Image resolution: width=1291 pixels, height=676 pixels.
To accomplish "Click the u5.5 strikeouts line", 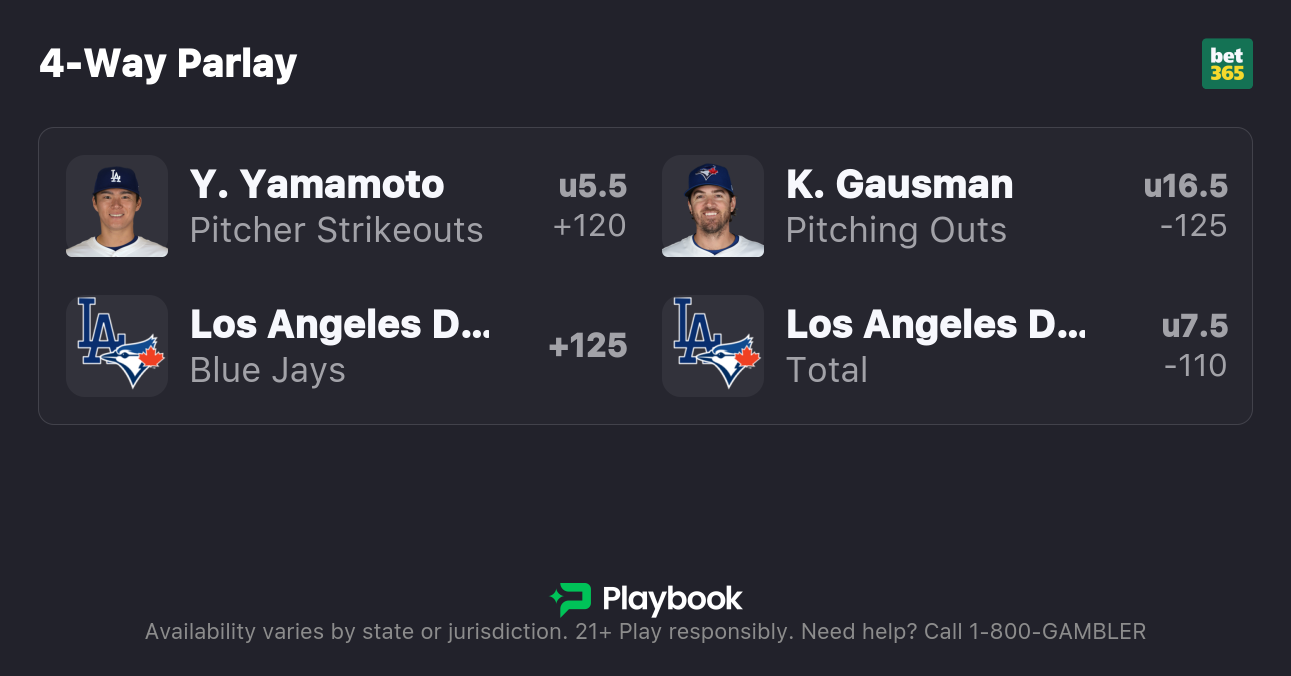I will pos(592,186).
